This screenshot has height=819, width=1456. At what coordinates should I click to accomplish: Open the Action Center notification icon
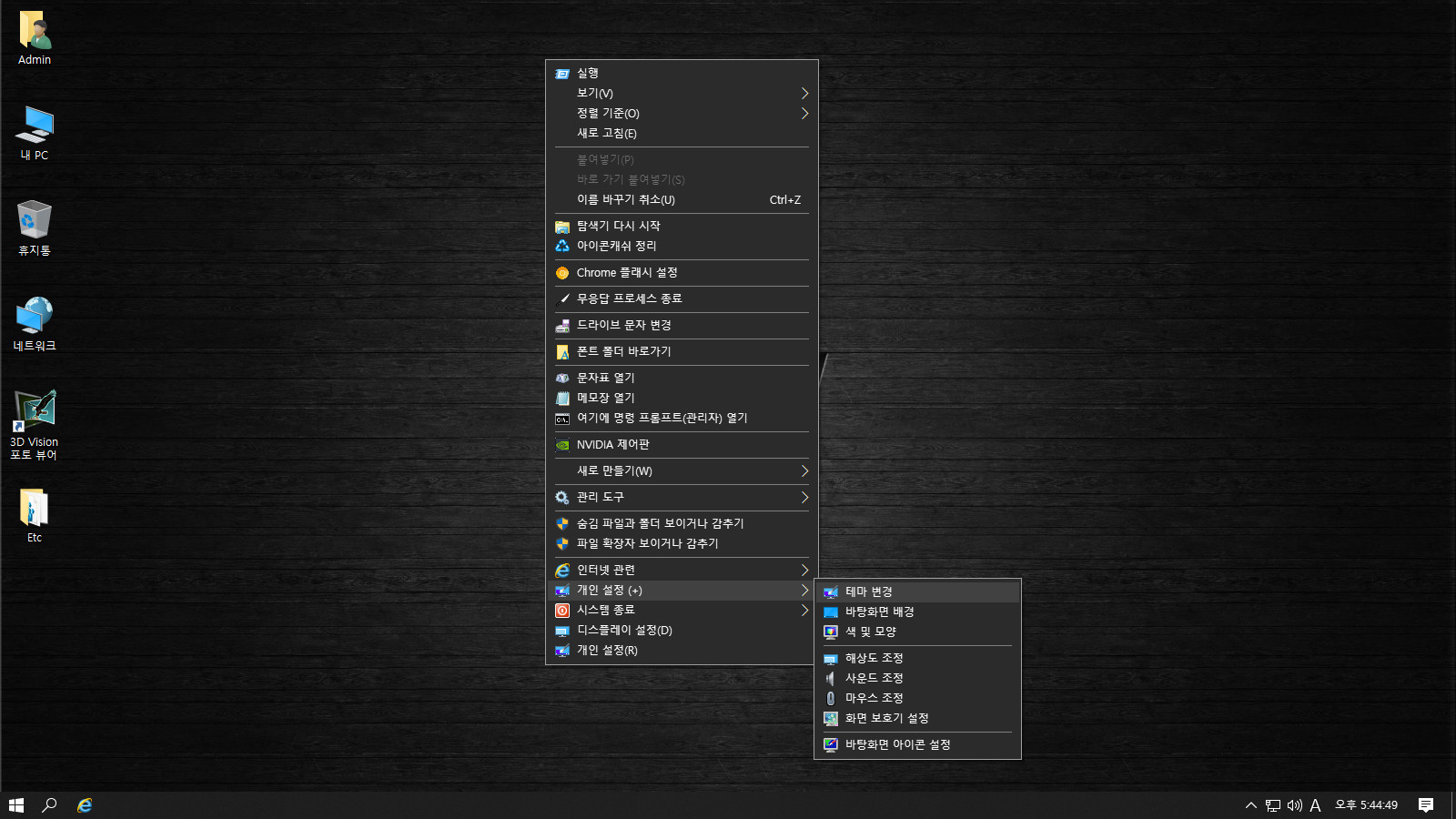point(1426,805)
